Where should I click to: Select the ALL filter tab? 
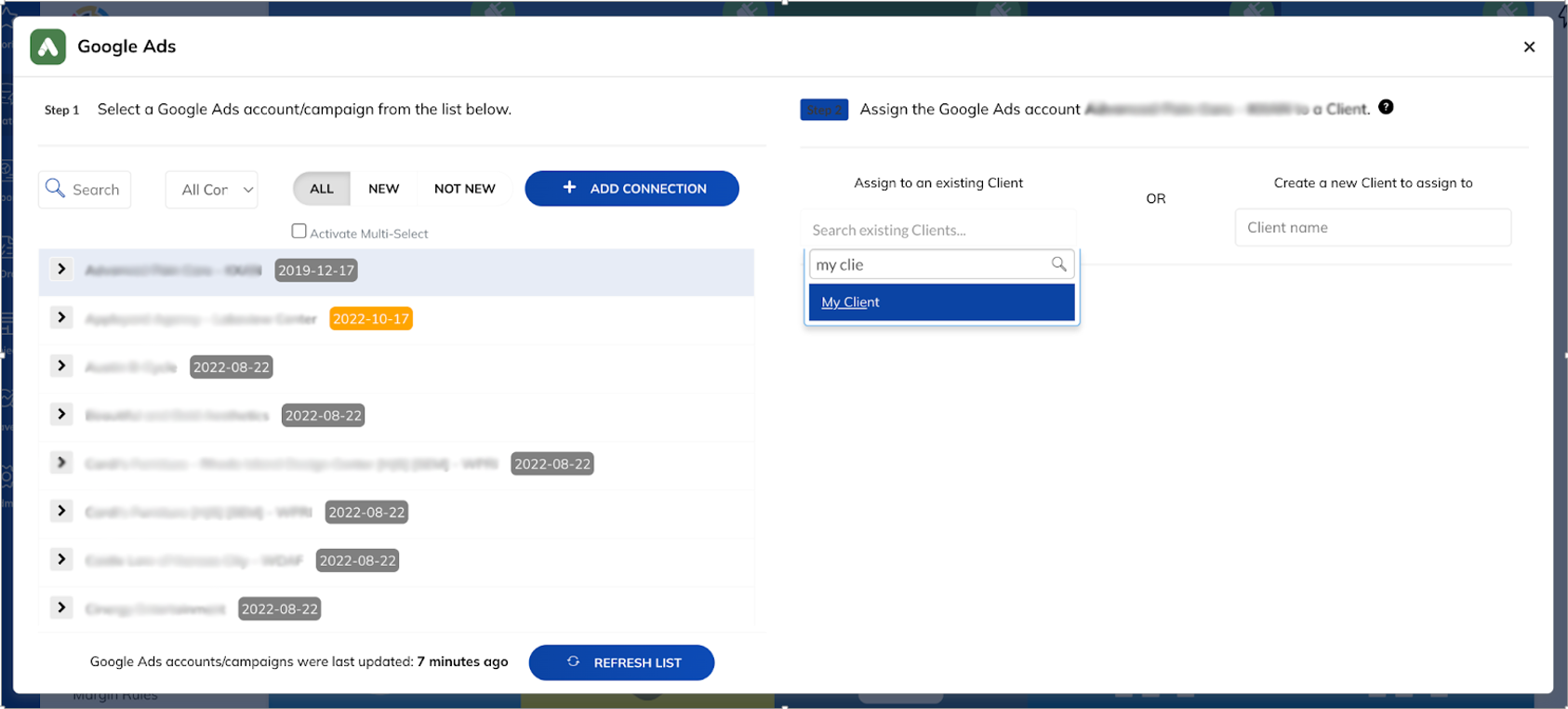click(x=322, y=189)
